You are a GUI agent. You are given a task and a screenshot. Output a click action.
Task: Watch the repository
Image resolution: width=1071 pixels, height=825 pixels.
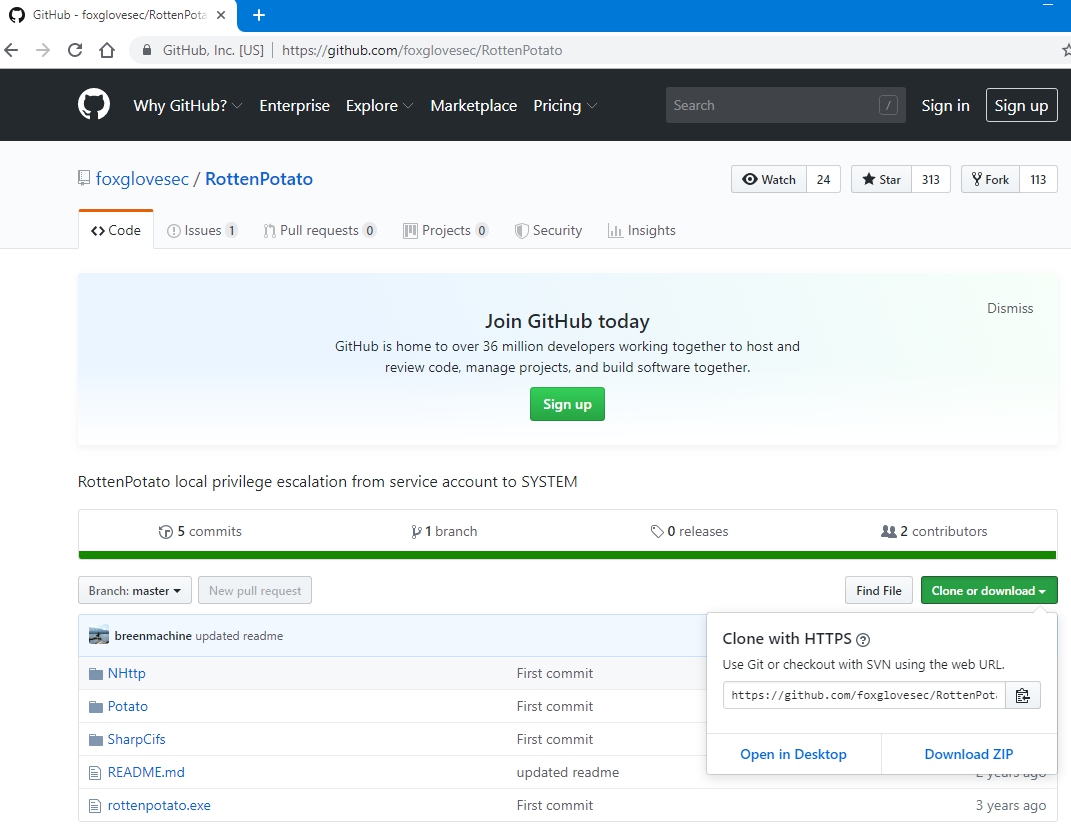(x=769, y=179)
